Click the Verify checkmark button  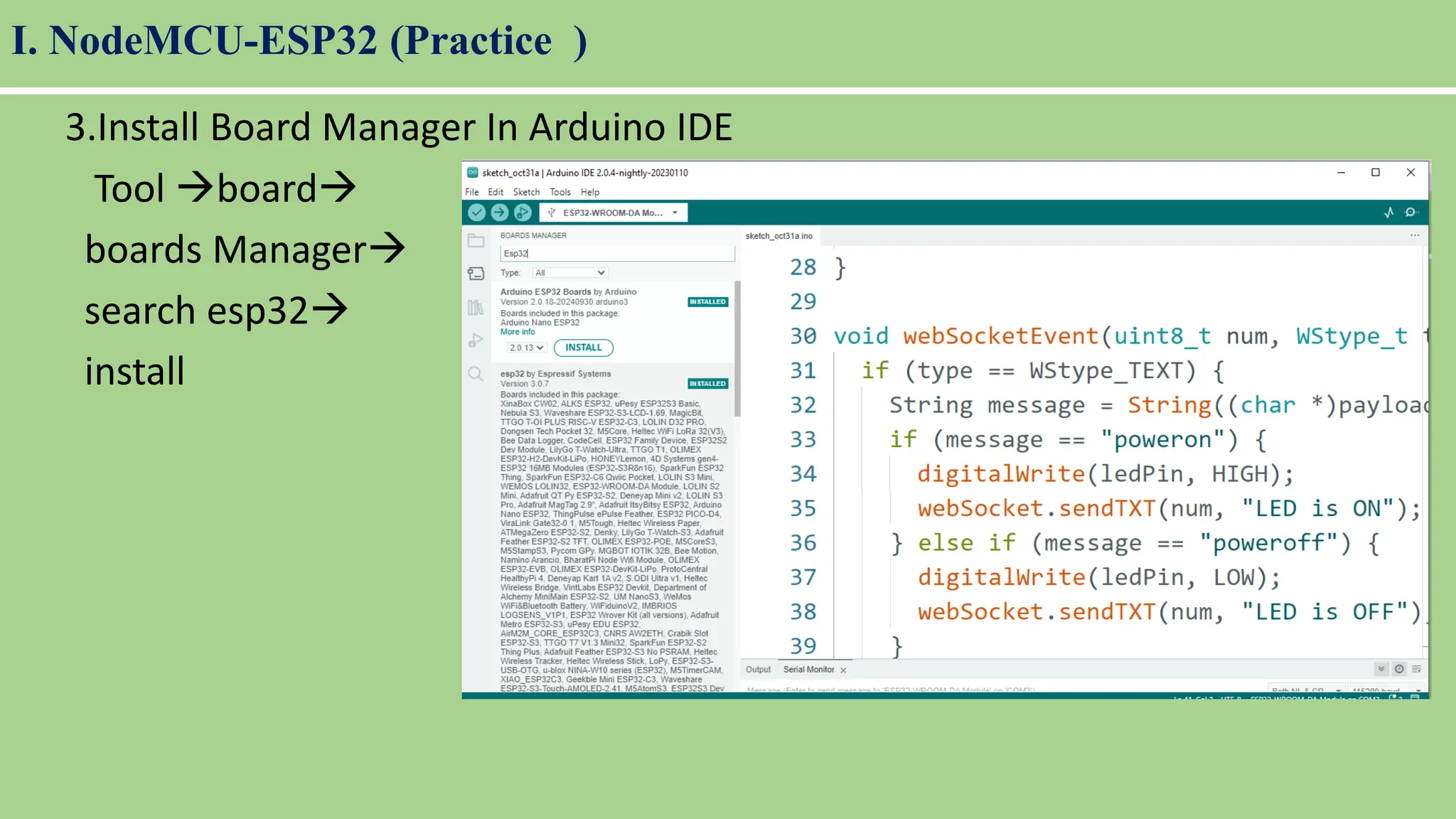pos(477,212)
